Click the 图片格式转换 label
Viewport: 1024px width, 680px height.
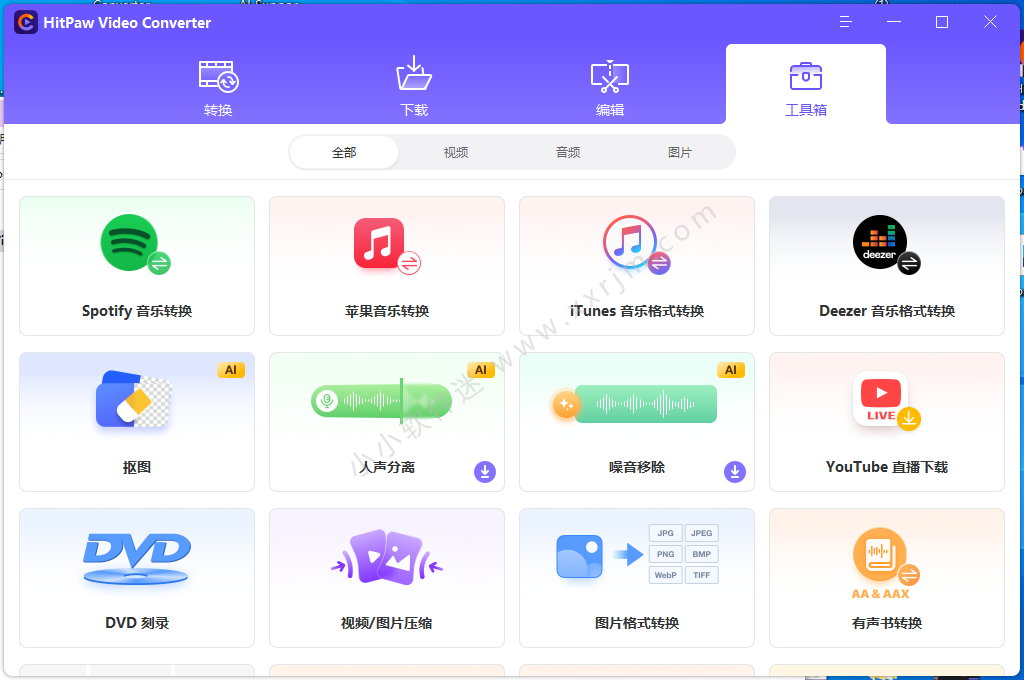637,623
